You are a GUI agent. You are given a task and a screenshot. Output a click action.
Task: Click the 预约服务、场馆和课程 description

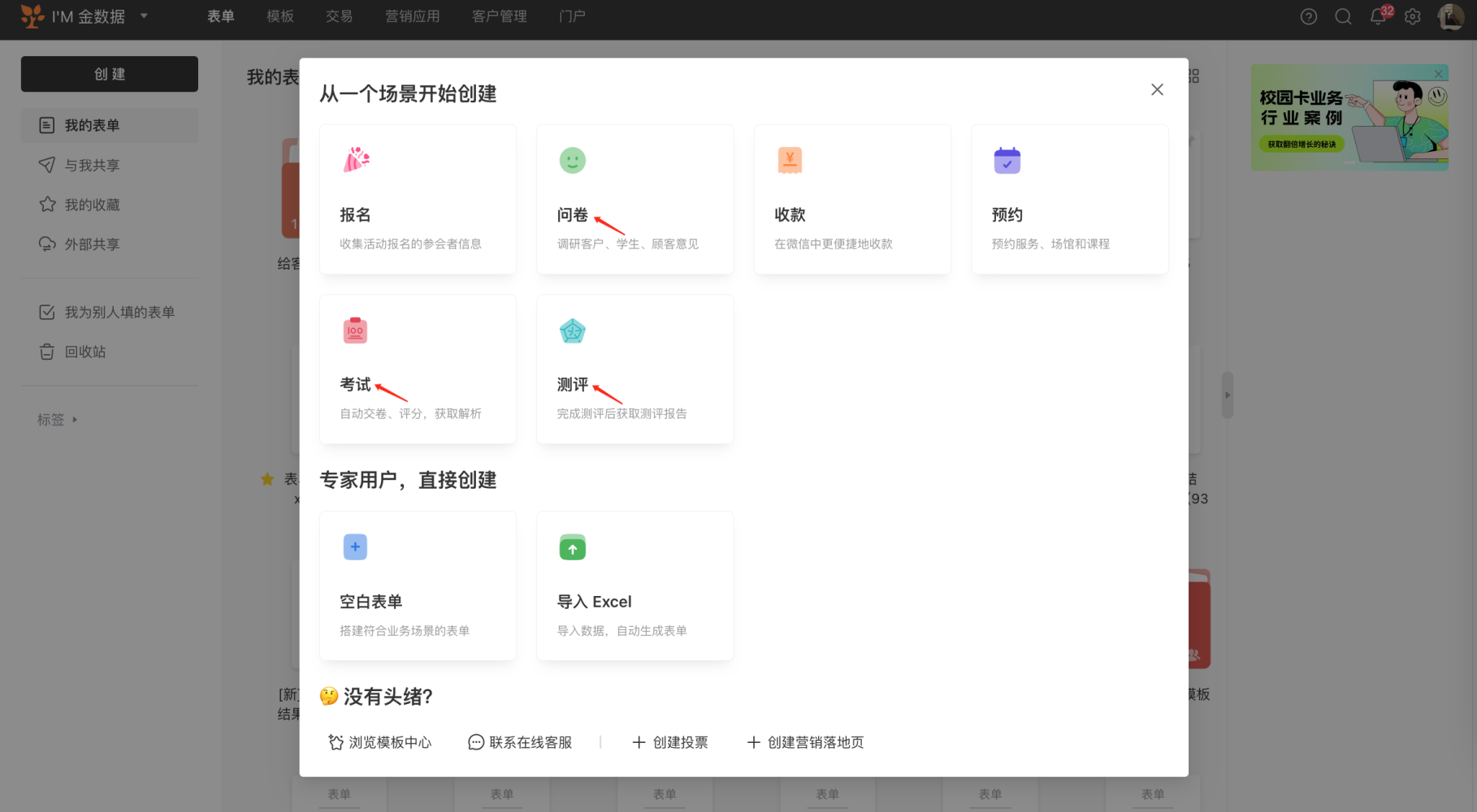(x=1050, y=244)
